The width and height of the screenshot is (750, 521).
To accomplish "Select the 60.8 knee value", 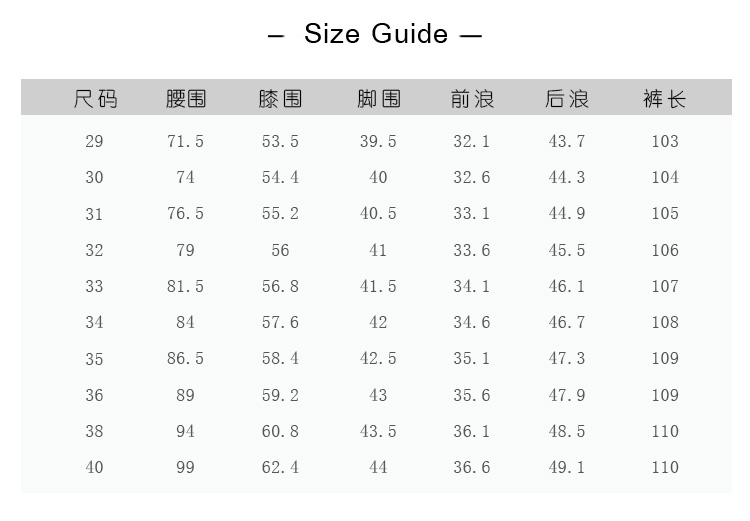I will coord(280,432).
